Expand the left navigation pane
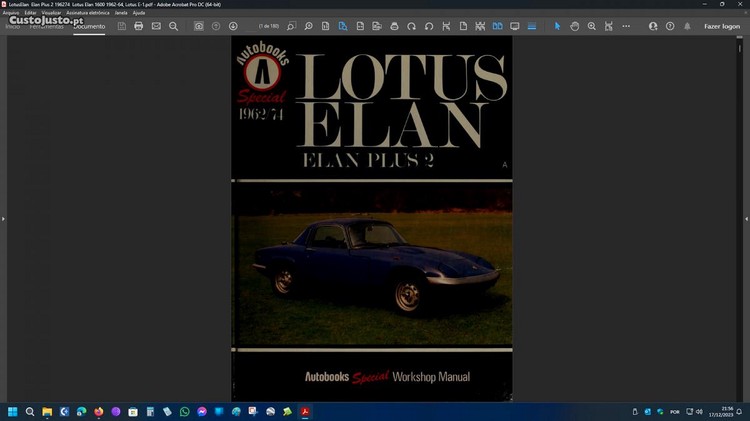Screen dimensions: 750x421 [x=3, y=218]
